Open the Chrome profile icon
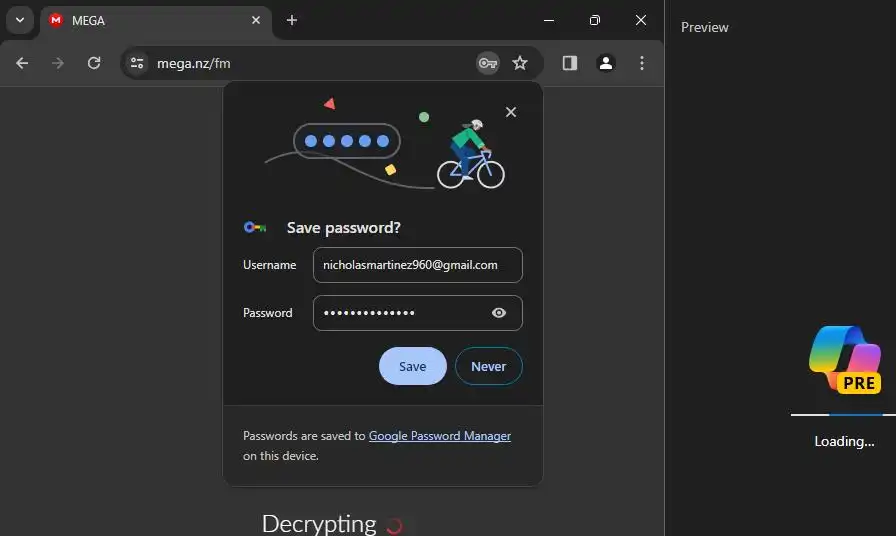Viewport: 896px width, 536px height. [606, 63]
